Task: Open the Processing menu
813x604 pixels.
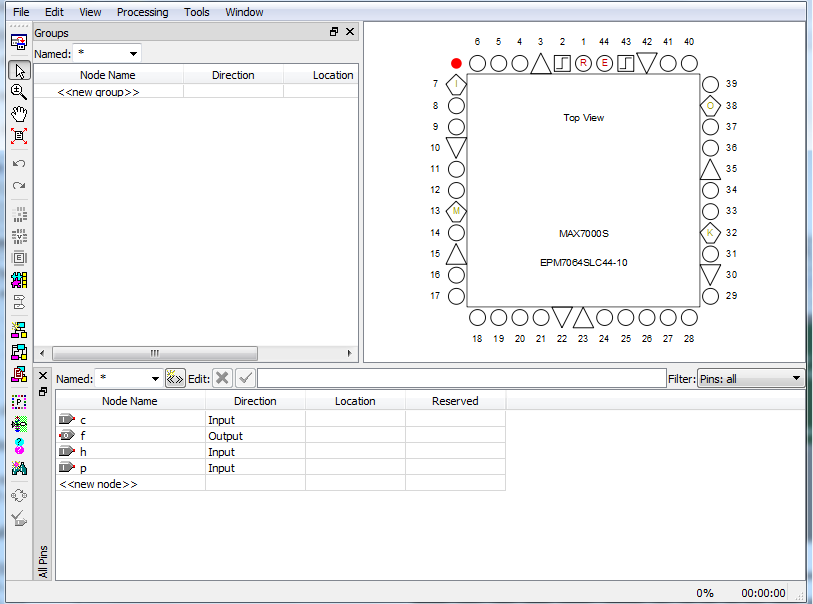Action: tap(143, 12)
